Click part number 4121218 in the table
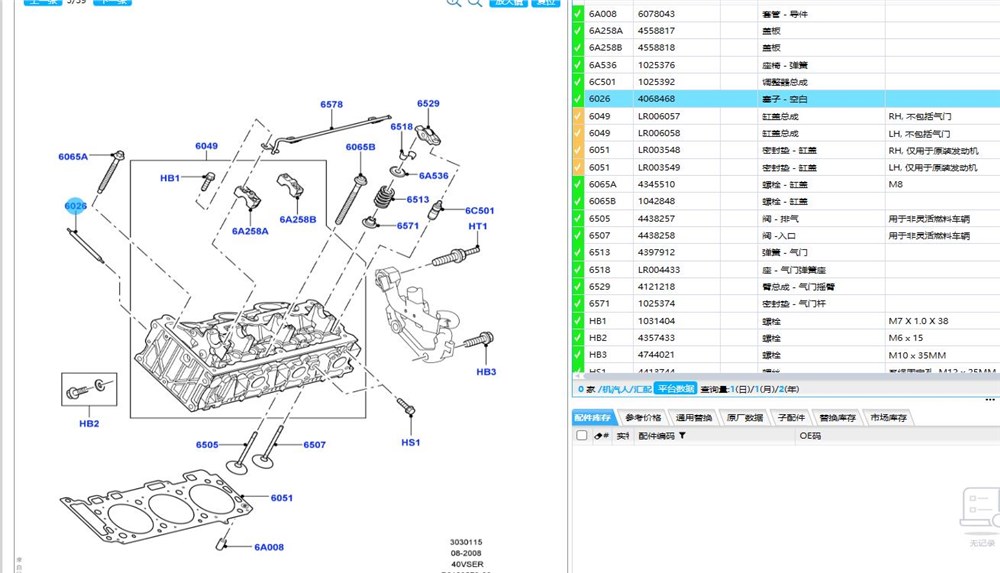1000x573 pixels. (656, 286)
